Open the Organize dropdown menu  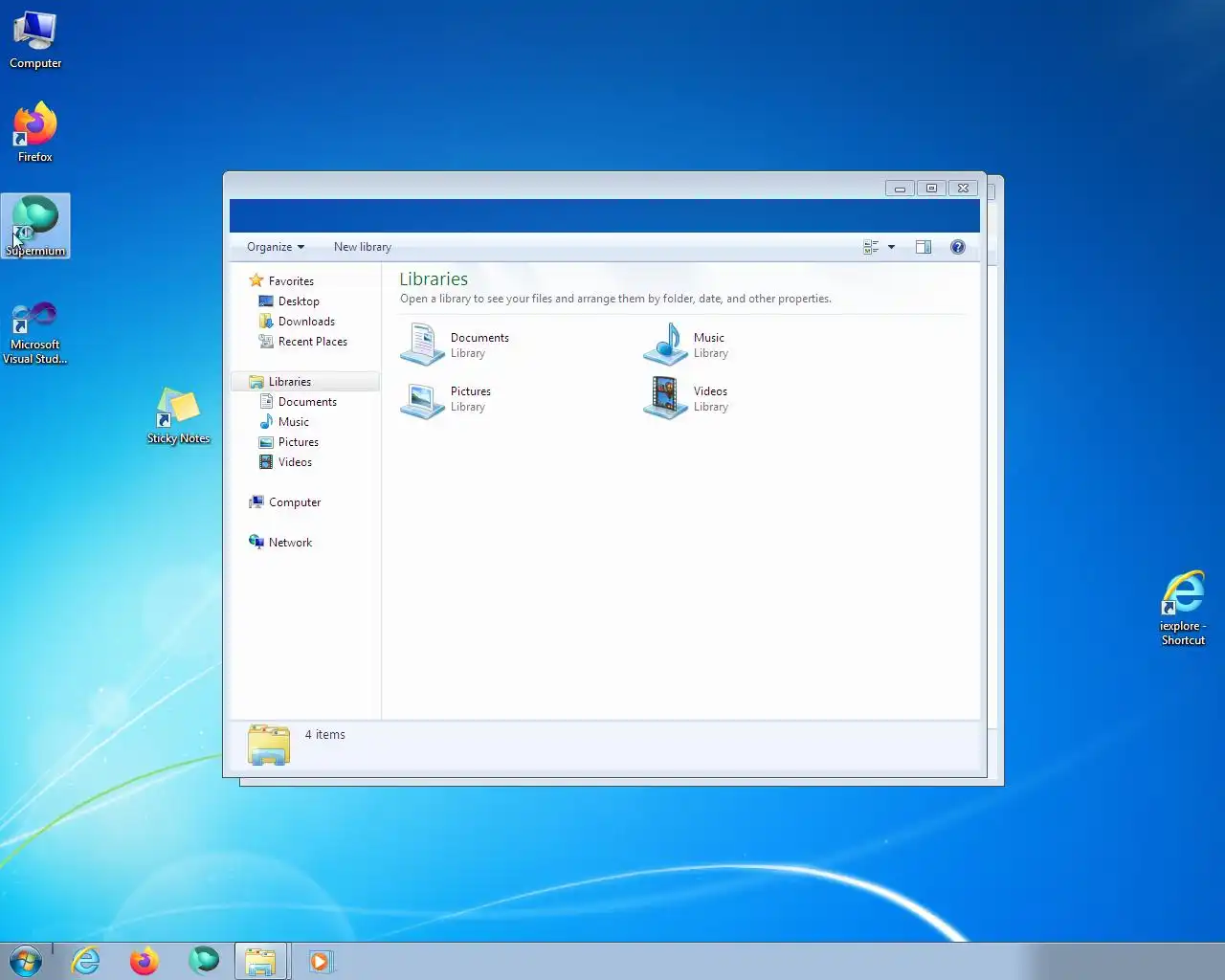(x=276, y=247)
